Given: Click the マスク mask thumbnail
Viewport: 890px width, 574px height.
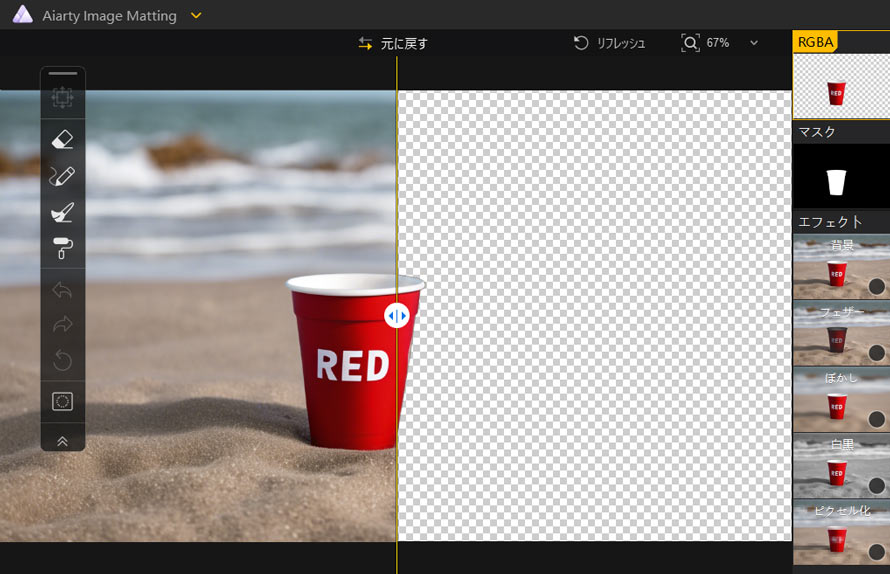Looking at the screenshot, I should (x=841, y=176).
